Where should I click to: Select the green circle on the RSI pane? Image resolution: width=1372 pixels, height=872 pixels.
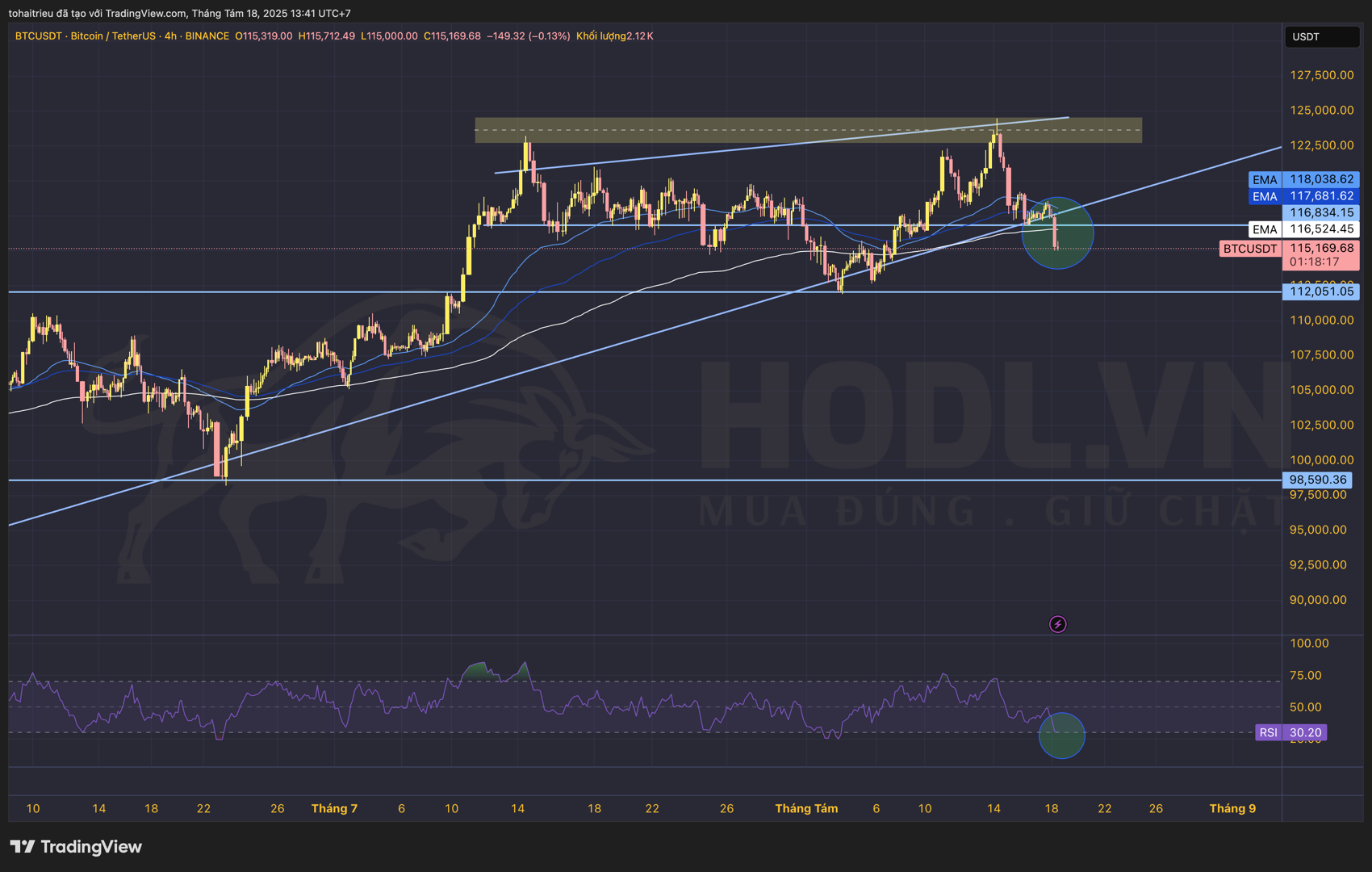click(1061, 736)
